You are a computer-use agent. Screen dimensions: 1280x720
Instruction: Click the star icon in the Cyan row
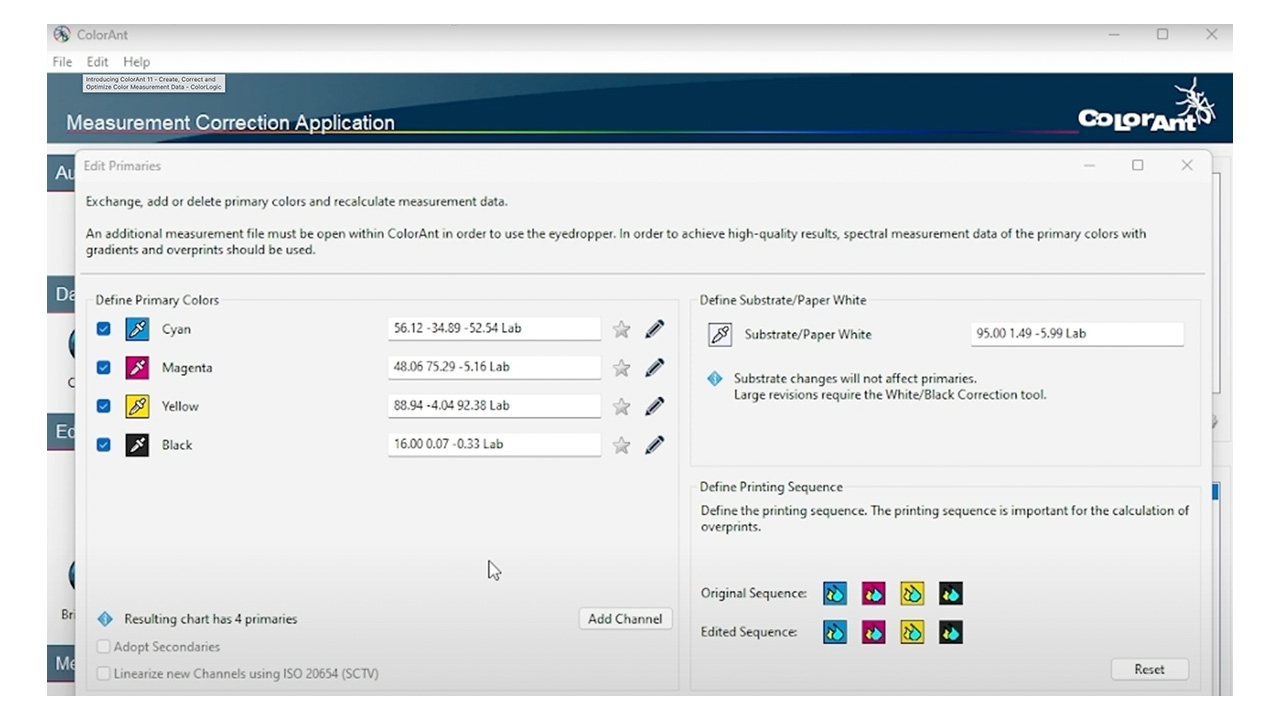pos(622,329)
